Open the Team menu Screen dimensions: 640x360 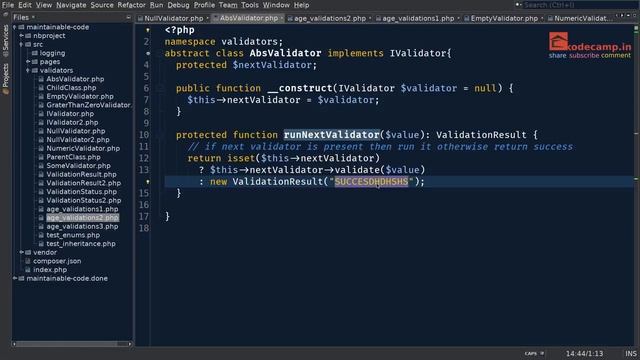pos(228,5)
